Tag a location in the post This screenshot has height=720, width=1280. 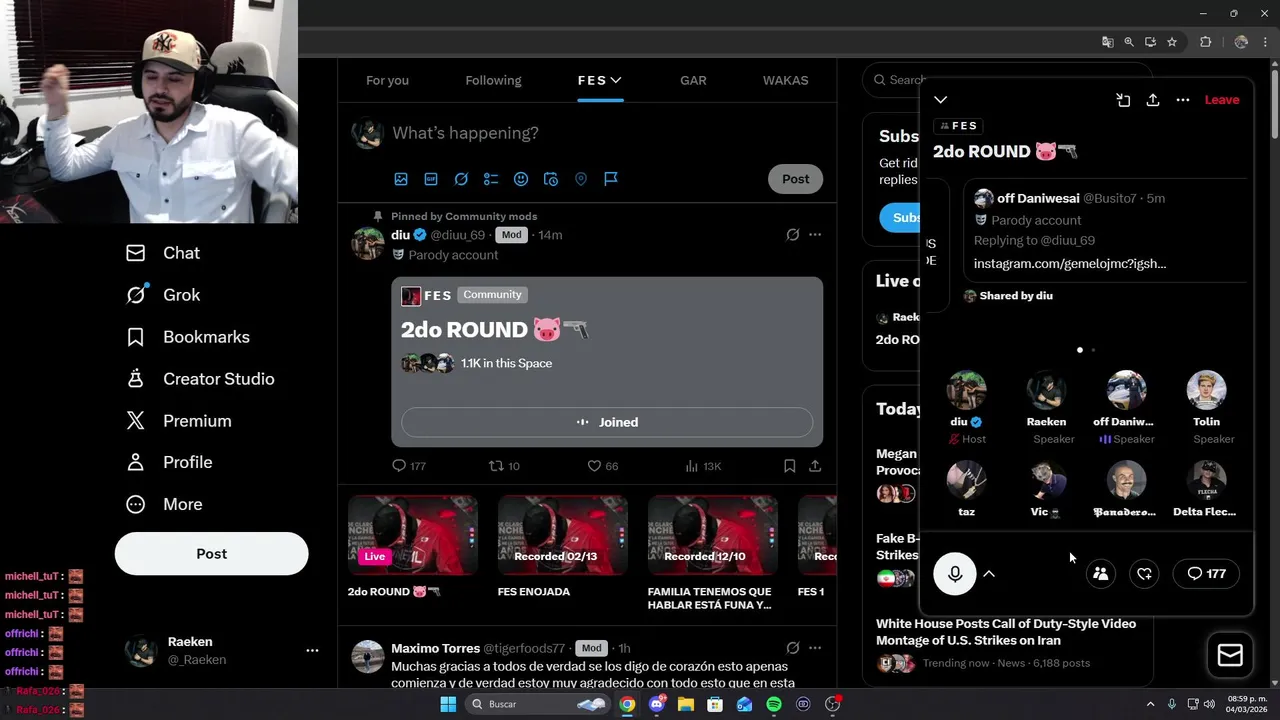[581, 179]
